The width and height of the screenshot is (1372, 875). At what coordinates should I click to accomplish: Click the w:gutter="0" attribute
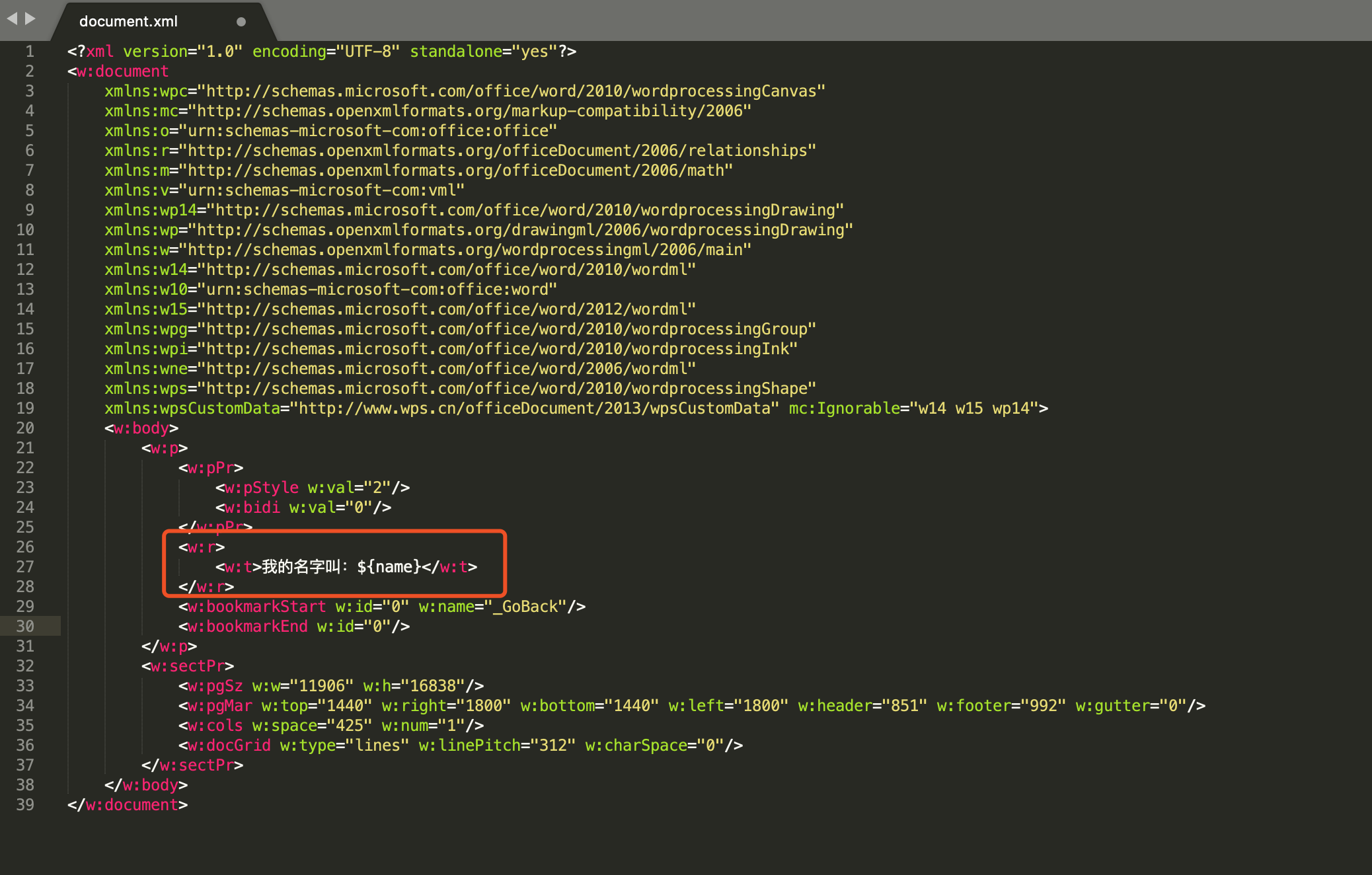coord(1131,705)
